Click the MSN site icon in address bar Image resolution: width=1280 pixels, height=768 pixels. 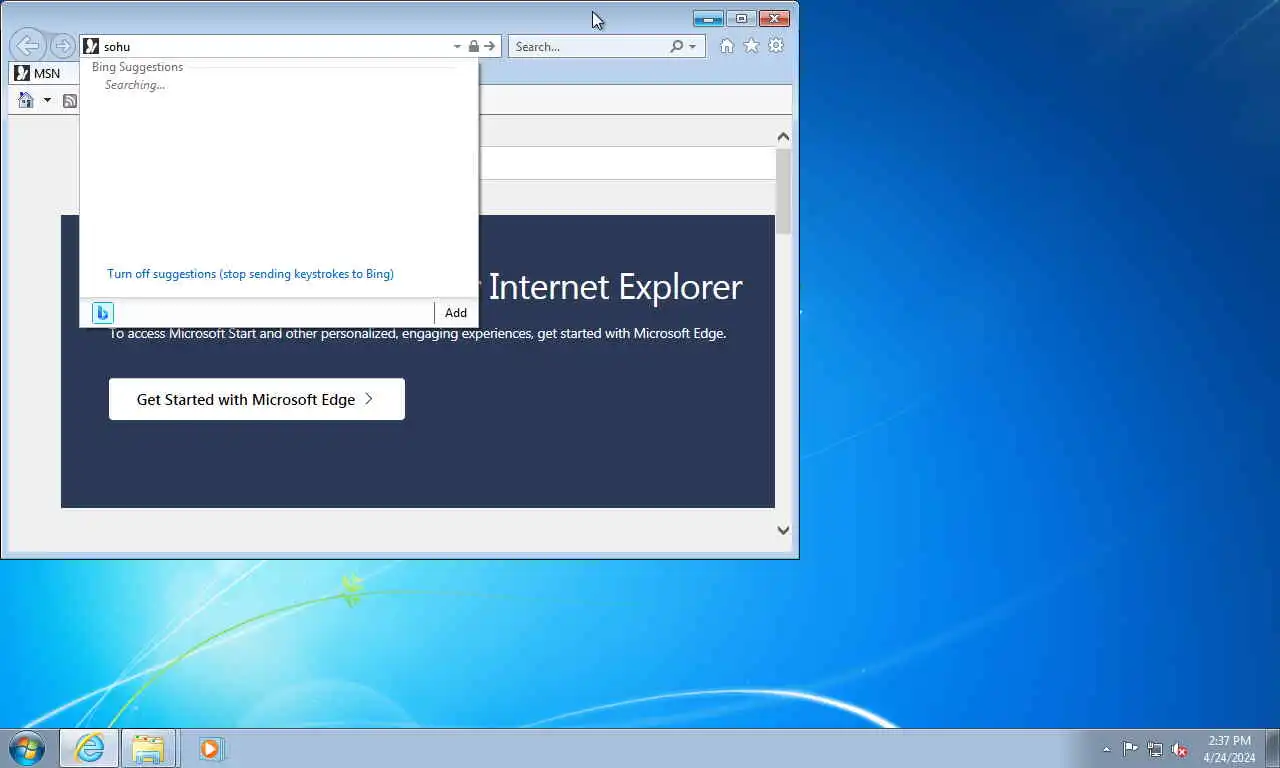(x=91, y=46)
